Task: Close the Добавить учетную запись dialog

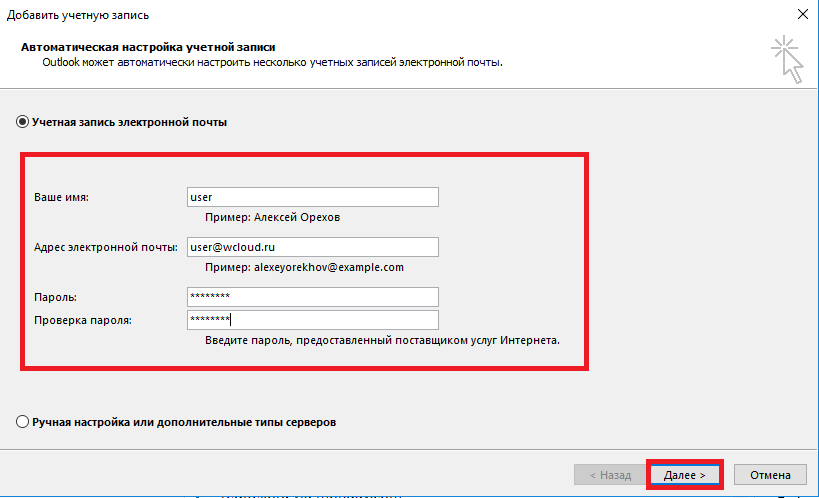Action: (802, 14)
